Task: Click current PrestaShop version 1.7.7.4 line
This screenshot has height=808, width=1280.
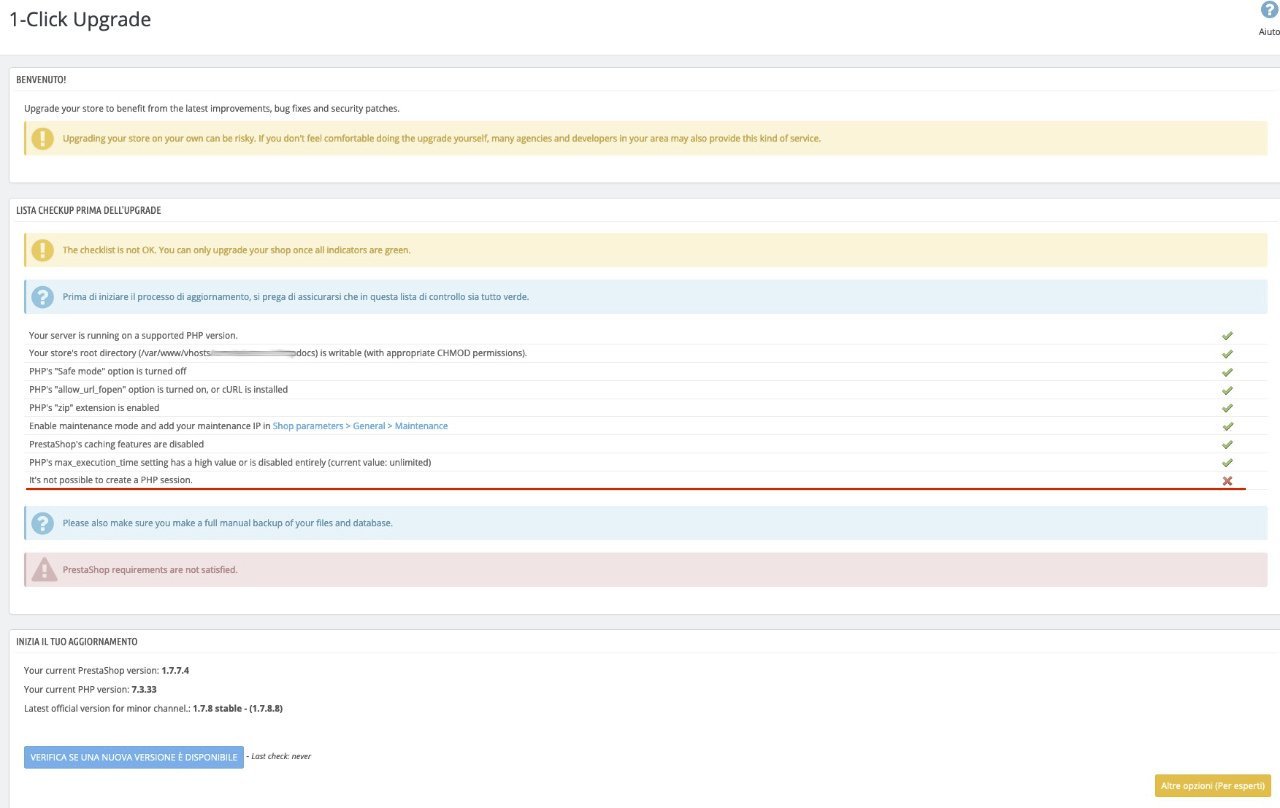Action: click(107, 670)
